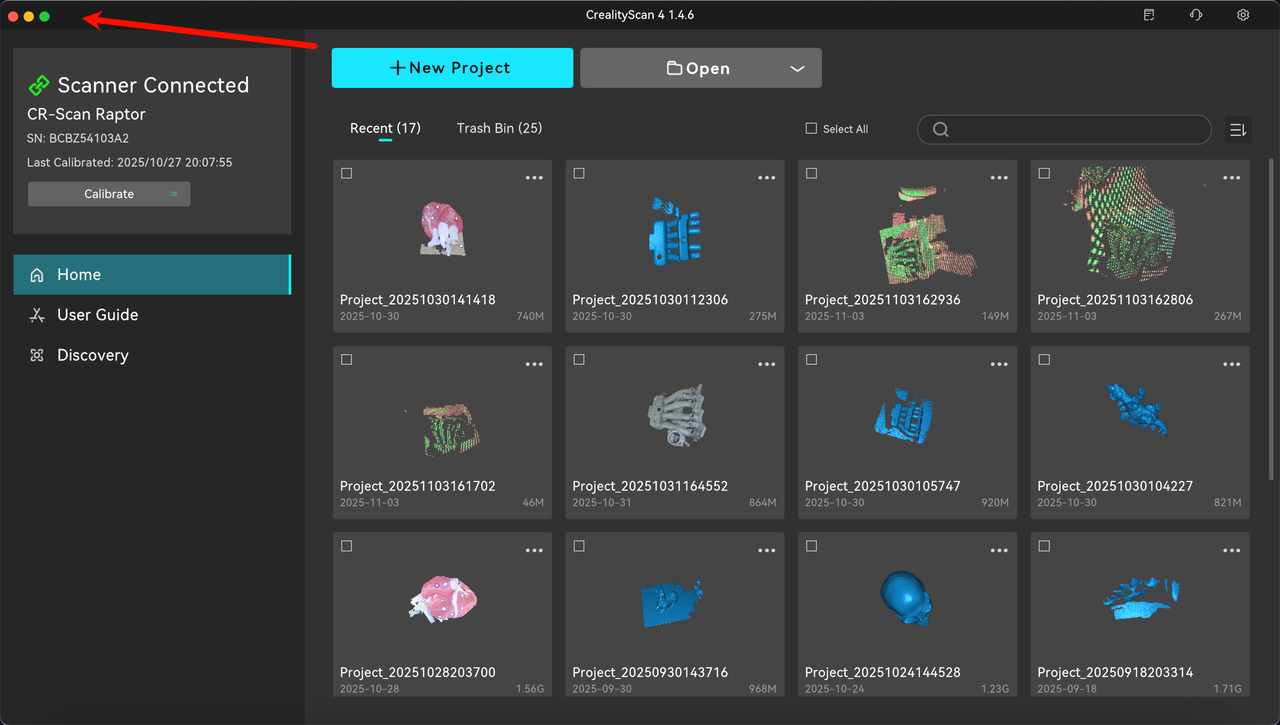Screen dimensions: 1280x725
Task: Select checkbox for Project_20251103162806
Action: tap(1044, 174)
